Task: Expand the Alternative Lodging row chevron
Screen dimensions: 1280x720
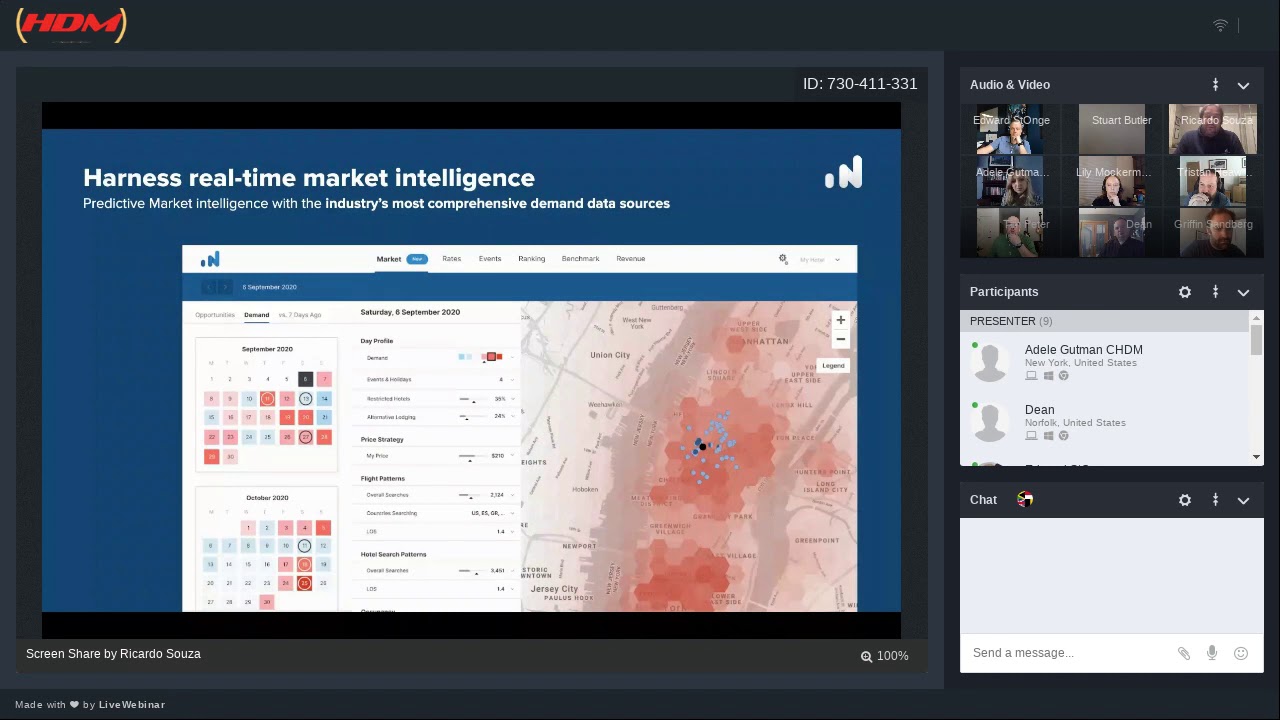Action: point(514,417)
